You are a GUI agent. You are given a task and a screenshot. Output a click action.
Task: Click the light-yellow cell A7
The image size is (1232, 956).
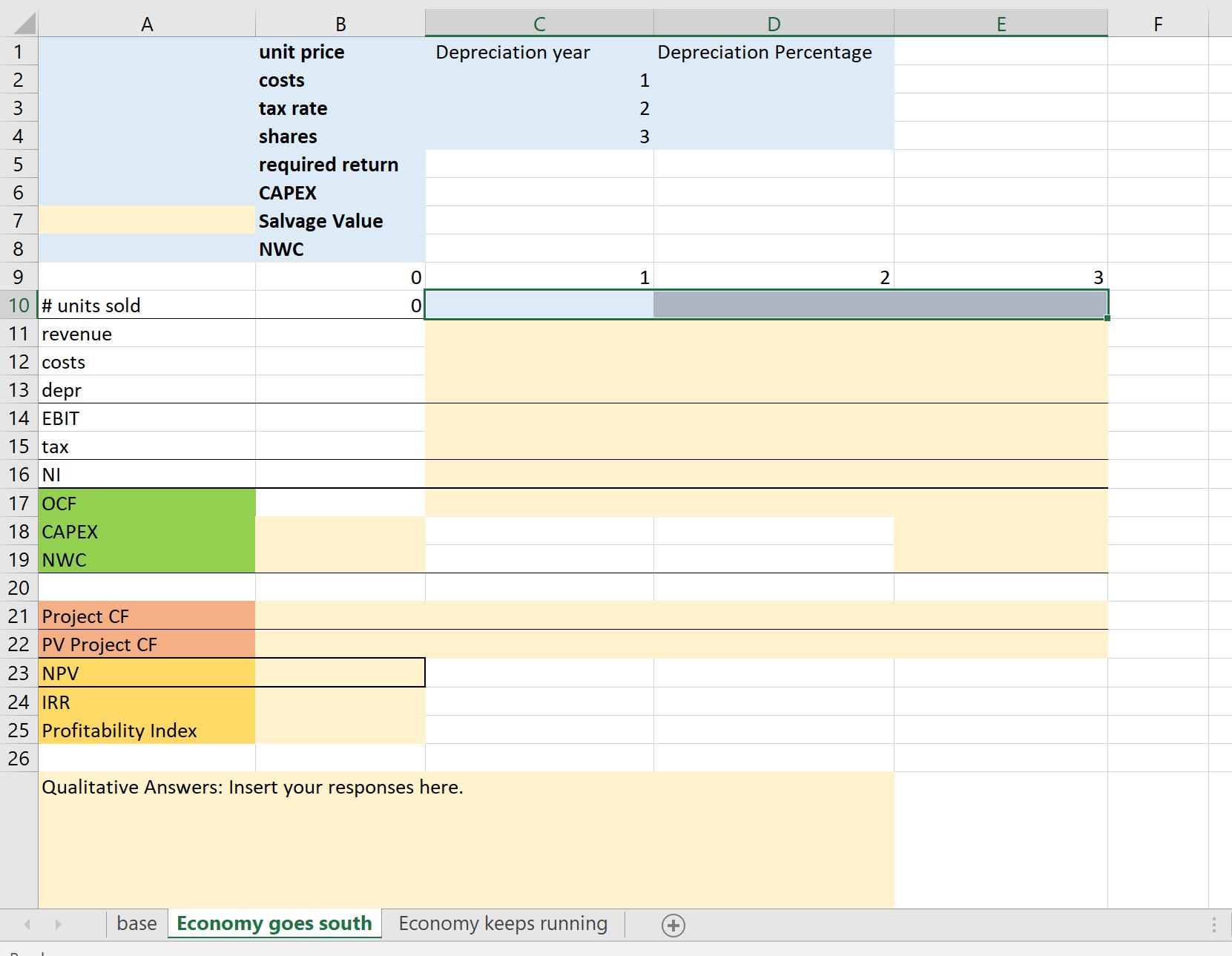point(147,221)
